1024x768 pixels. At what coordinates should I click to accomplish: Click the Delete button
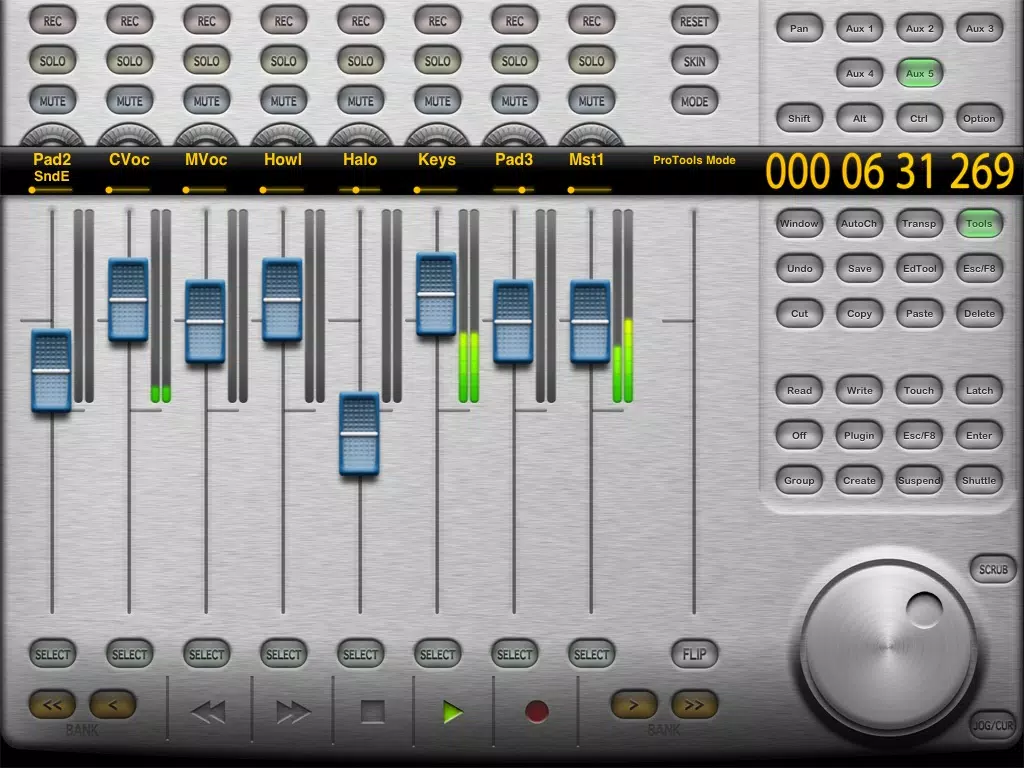pyautogui.click(x=980, y=313)
